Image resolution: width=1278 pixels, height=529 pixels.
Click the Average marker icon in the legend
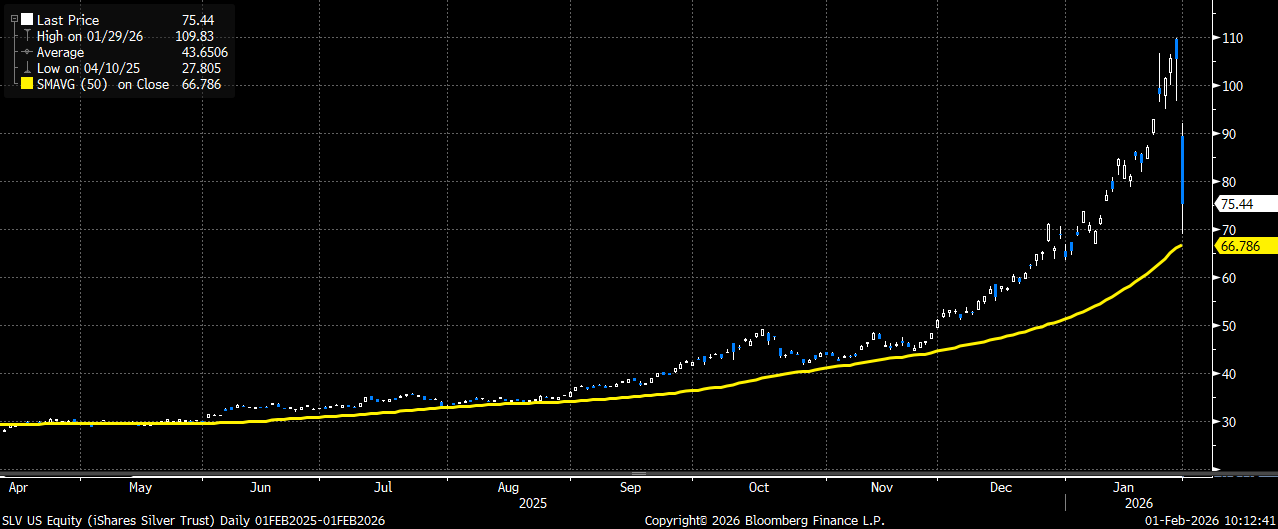point(26,52)
